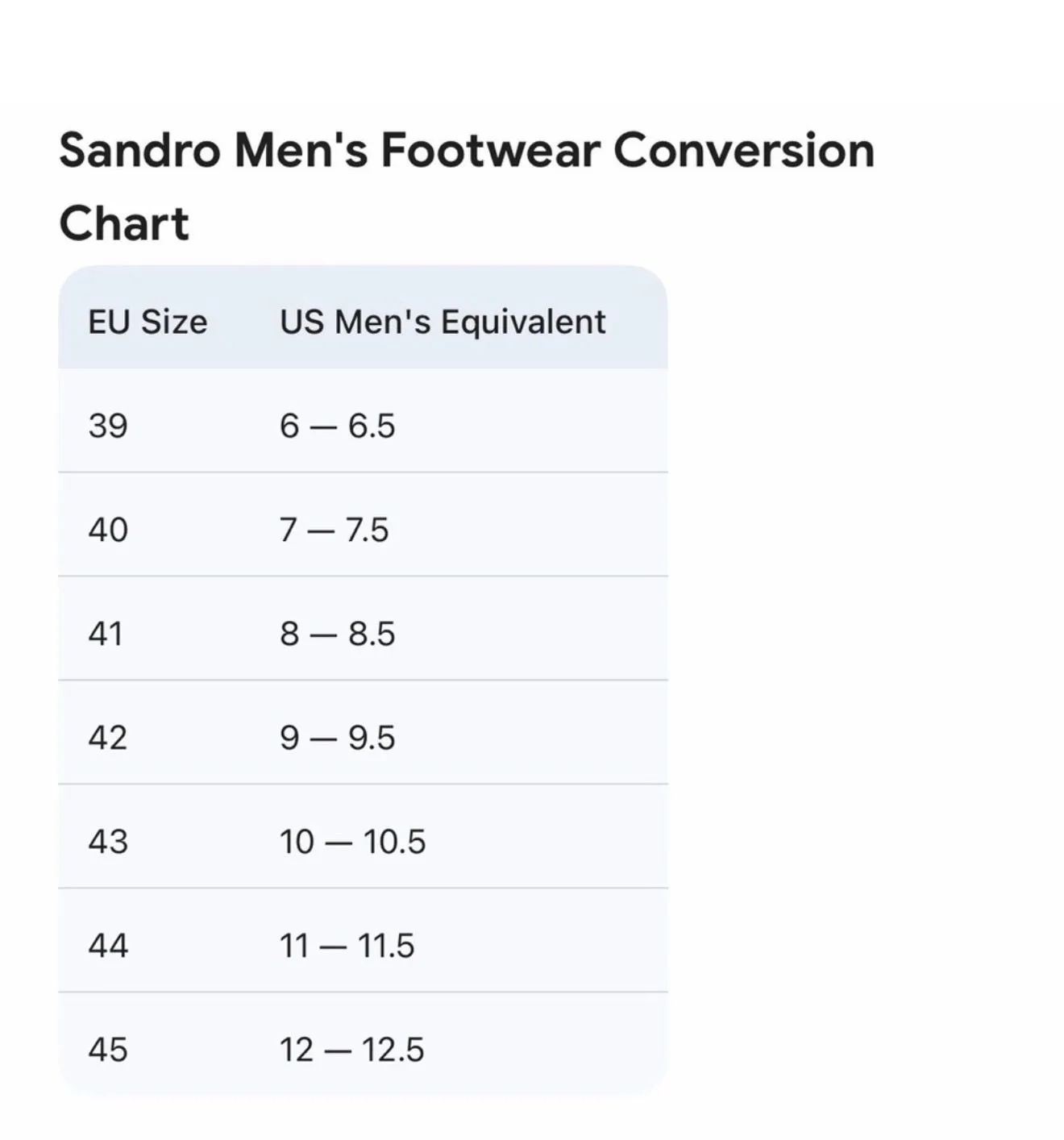Click the 11 — 11.5 US size cell
This screenshot has width=1064, height=1140.
click(347, 945)
